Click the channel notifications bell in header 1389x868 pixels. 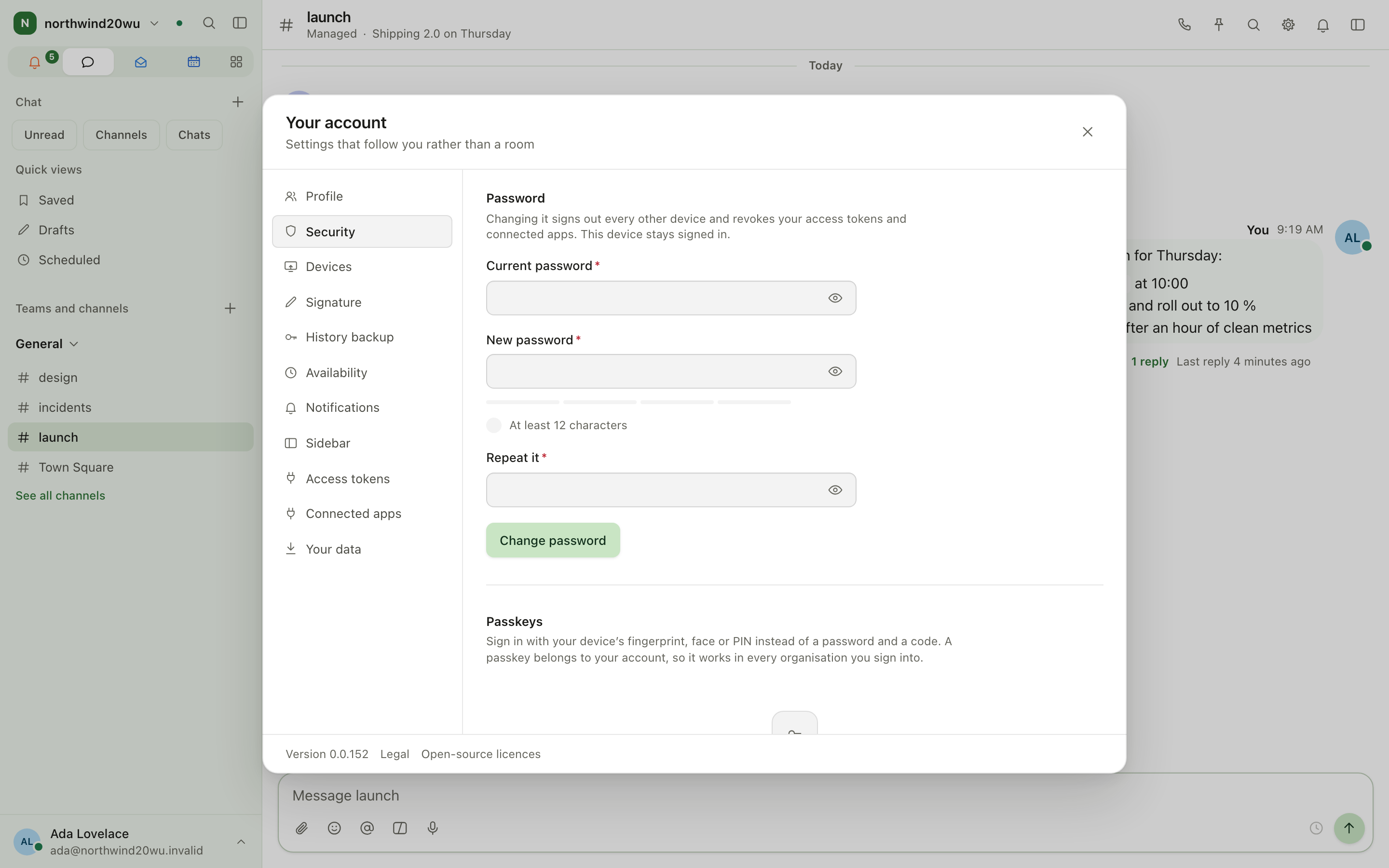pos(1323,25)
